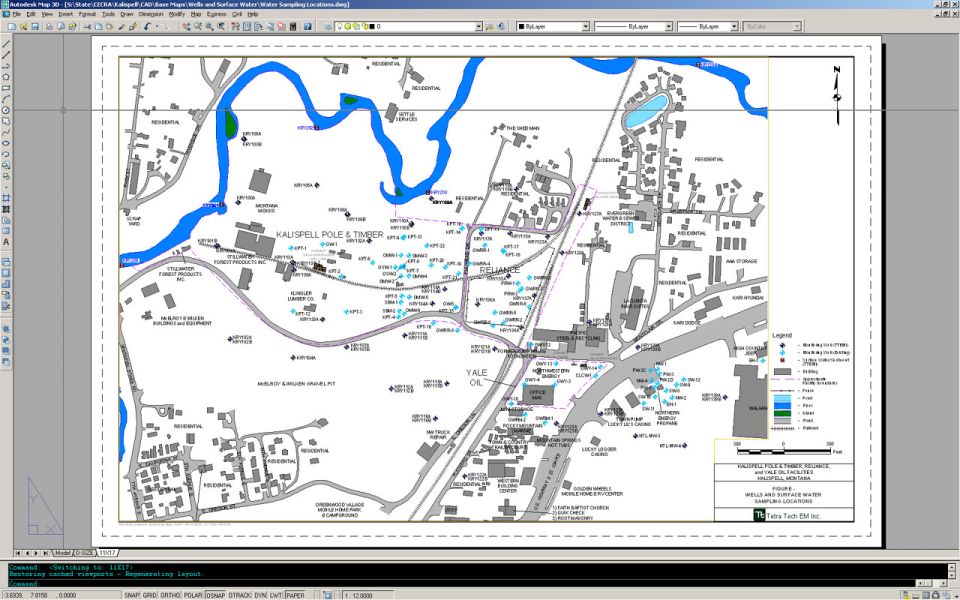The height and width of the screenshot is (600, 960).
Task: Open the Draw menu
Action: (x=127, y=13)
